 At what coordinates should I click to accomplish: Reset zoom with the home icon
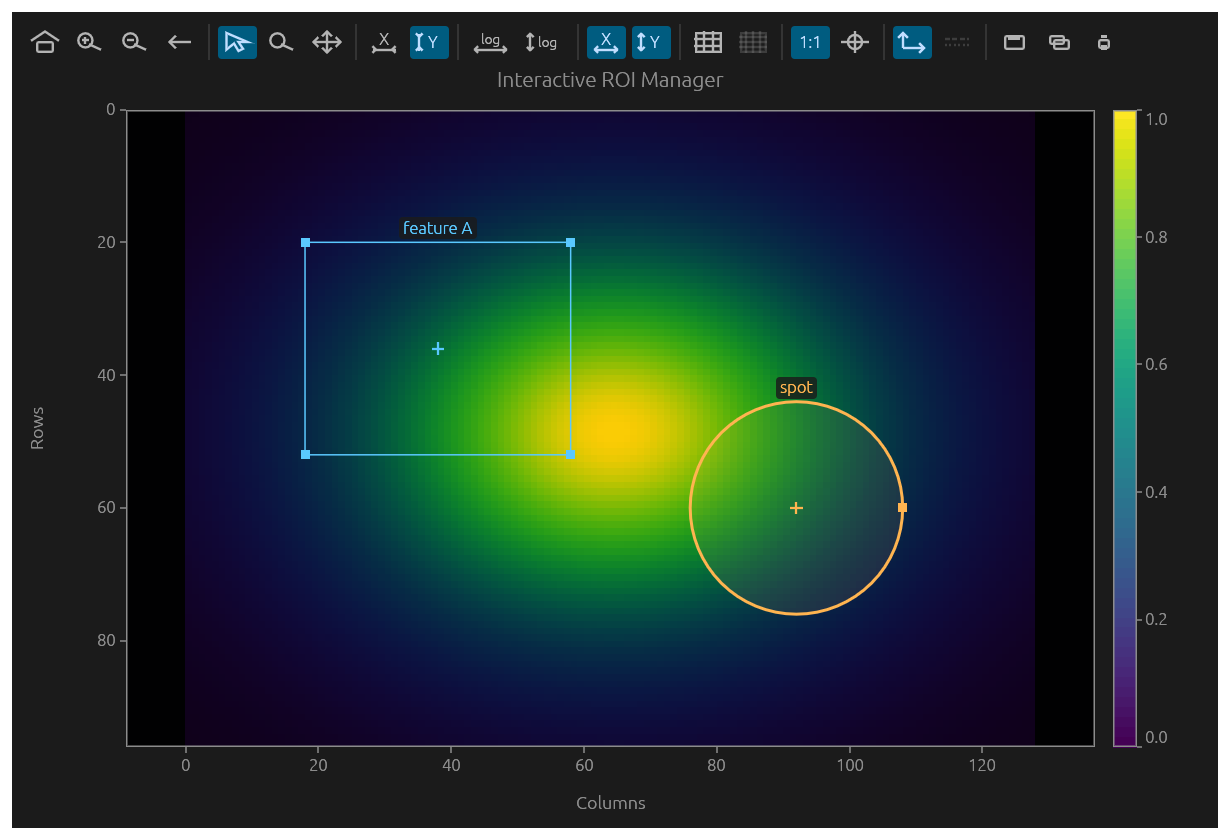pos(44,42)
